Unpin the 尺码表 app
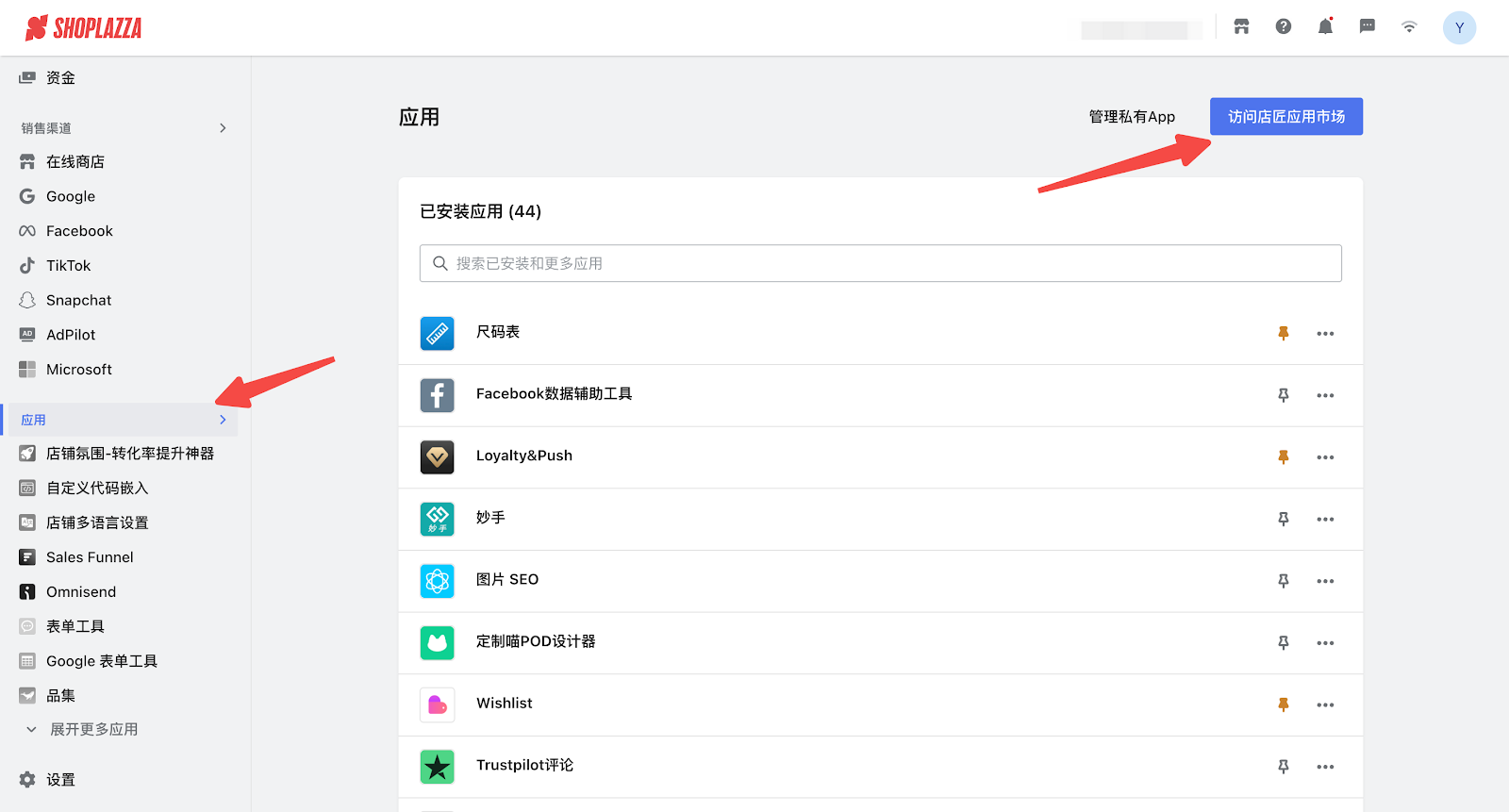Viewport: 1509px width, 812px height. (1283, 333)
